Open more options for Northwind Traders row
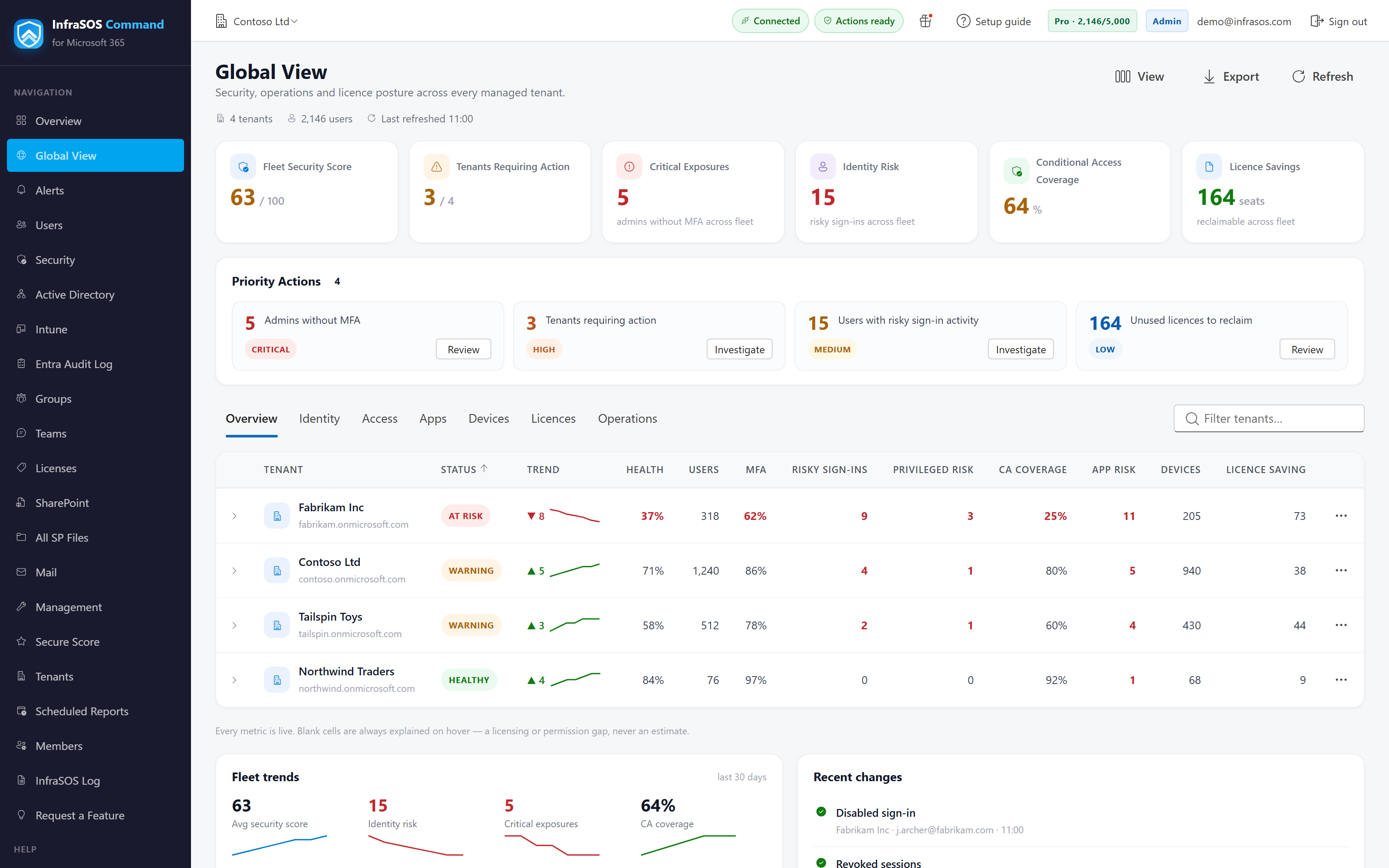The width and height of the screenshot is (1389, 868). [1341, 680]
